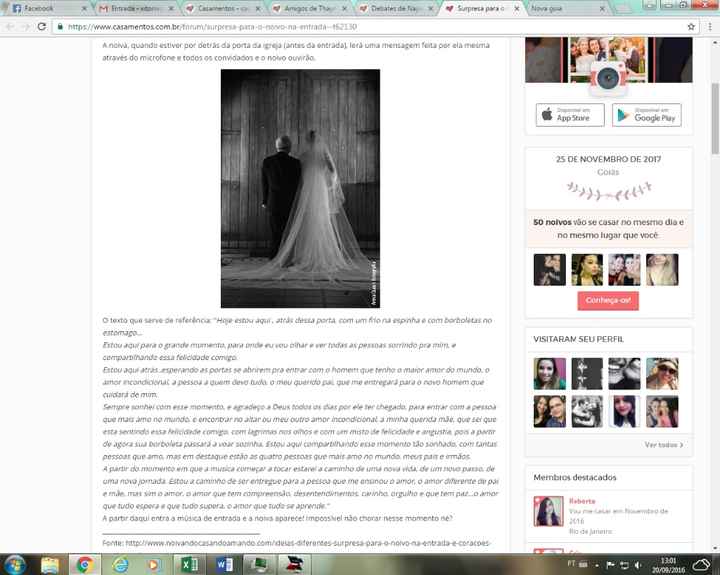This screenshot has height=575, width=720.
Task: Open fourth noivos profile thumbnail
Action: (662, 270)
